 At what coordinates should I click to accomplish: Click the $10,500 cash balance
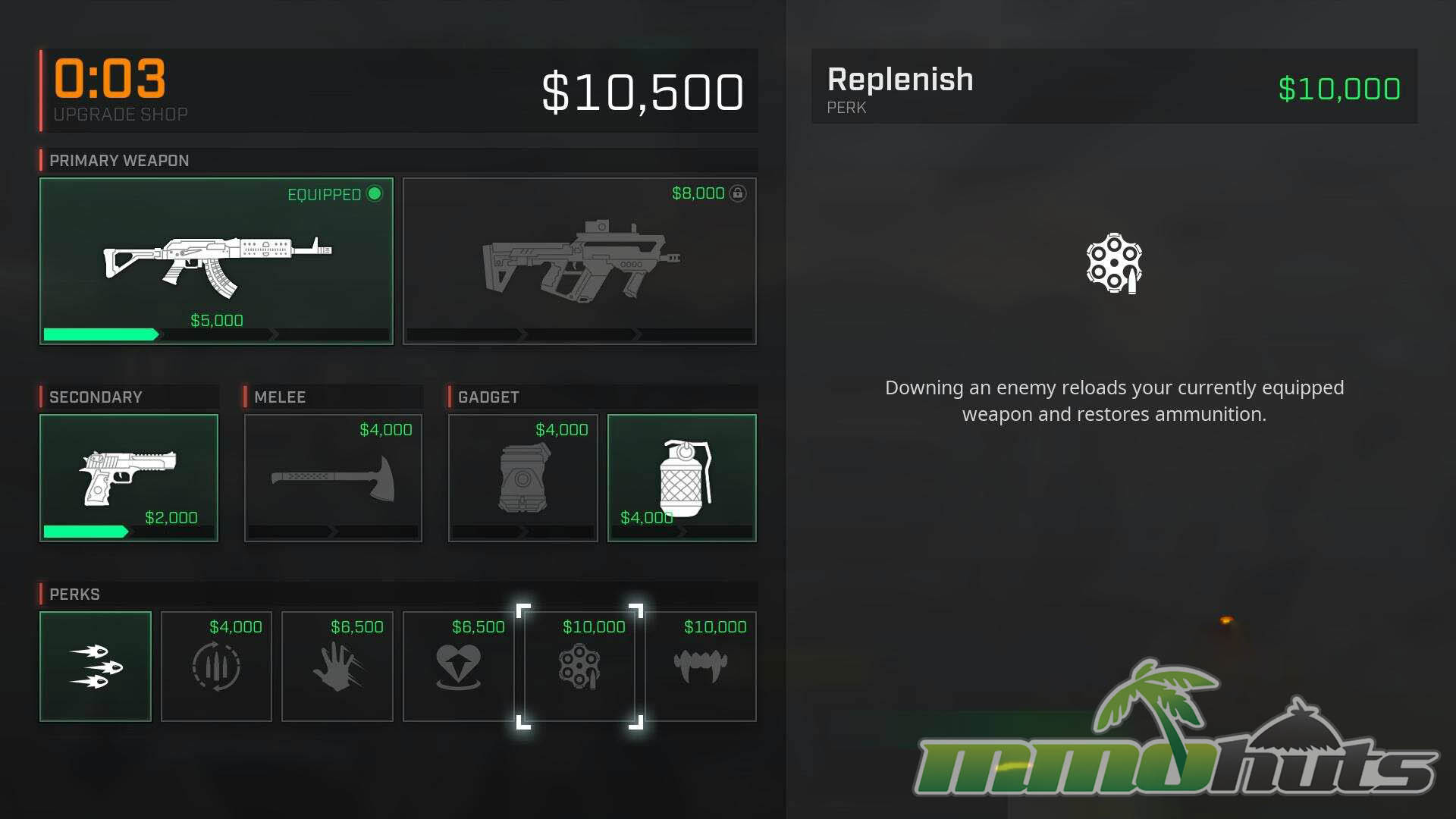click(x=643, y=92)
